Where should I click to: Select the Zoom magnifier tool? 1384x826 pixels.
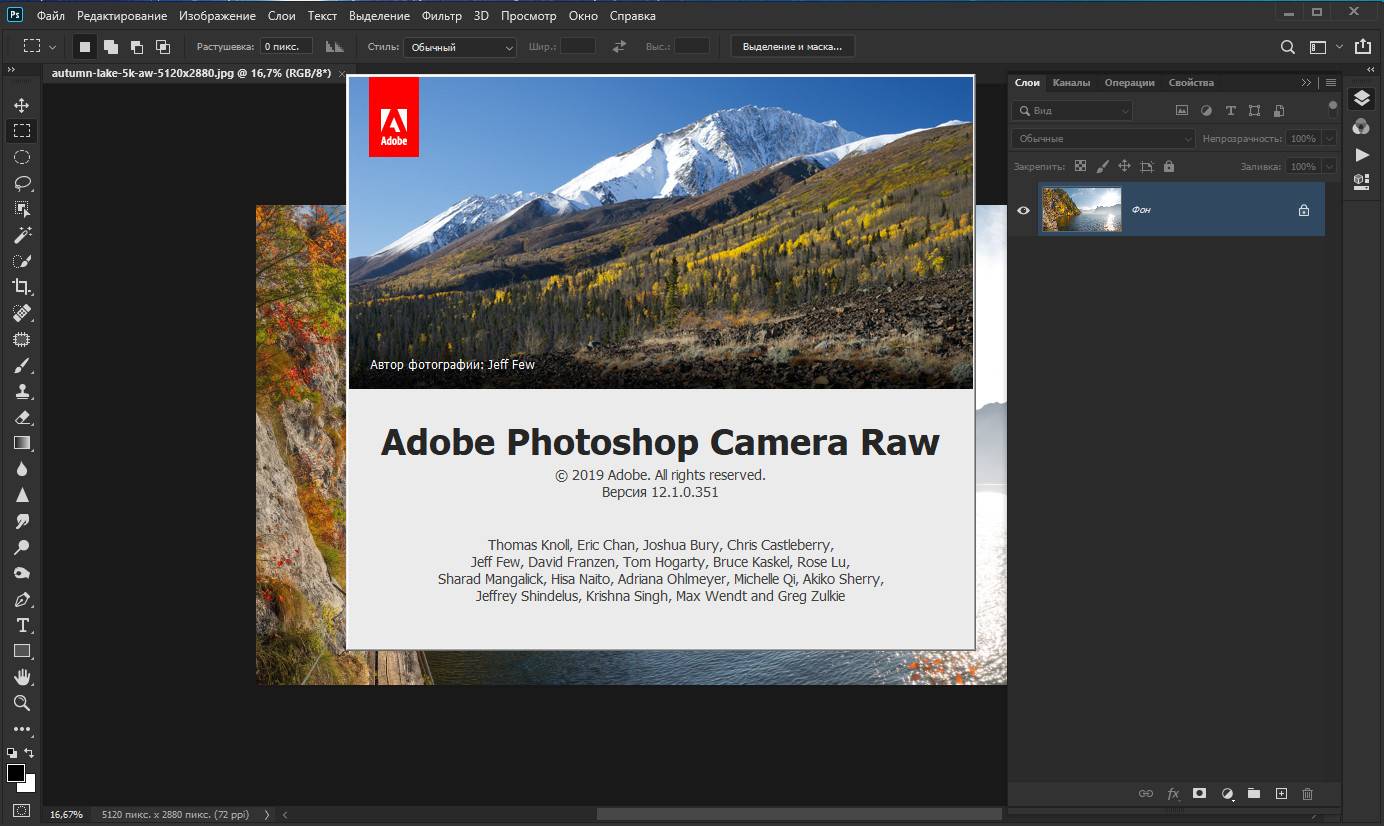click(x=21, y=703)
